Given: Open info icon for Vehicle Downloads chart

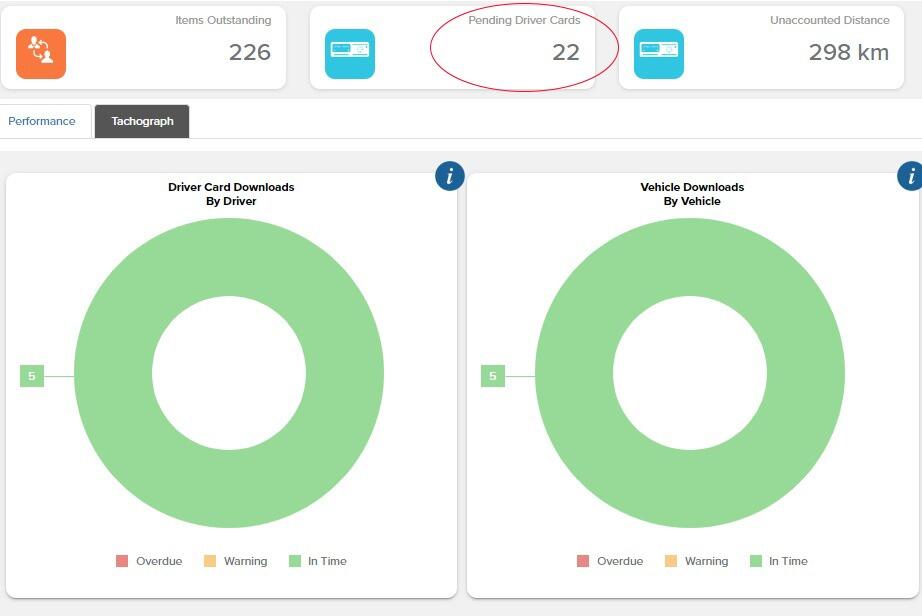Looking at the screenshot, I should click(910, 176).
